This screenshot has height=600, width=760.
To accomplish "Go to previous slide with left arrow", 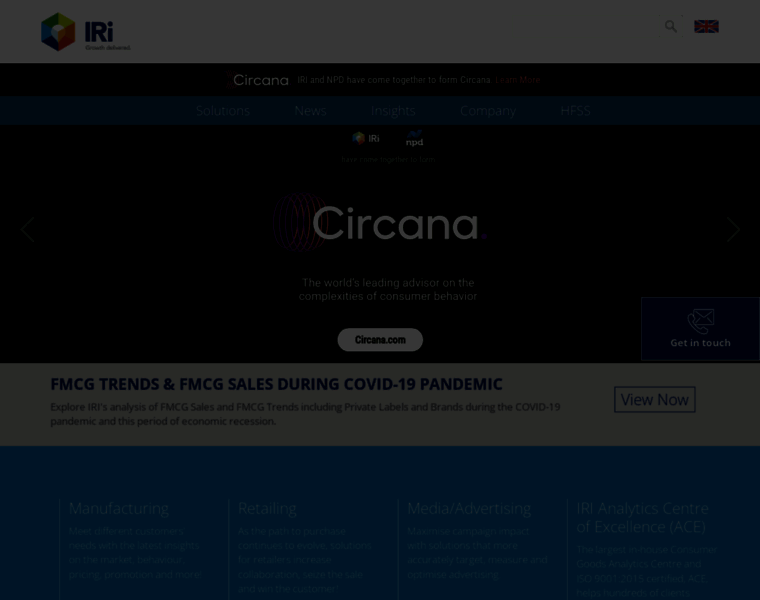I will pyautogui.click(x=28, y=229).
